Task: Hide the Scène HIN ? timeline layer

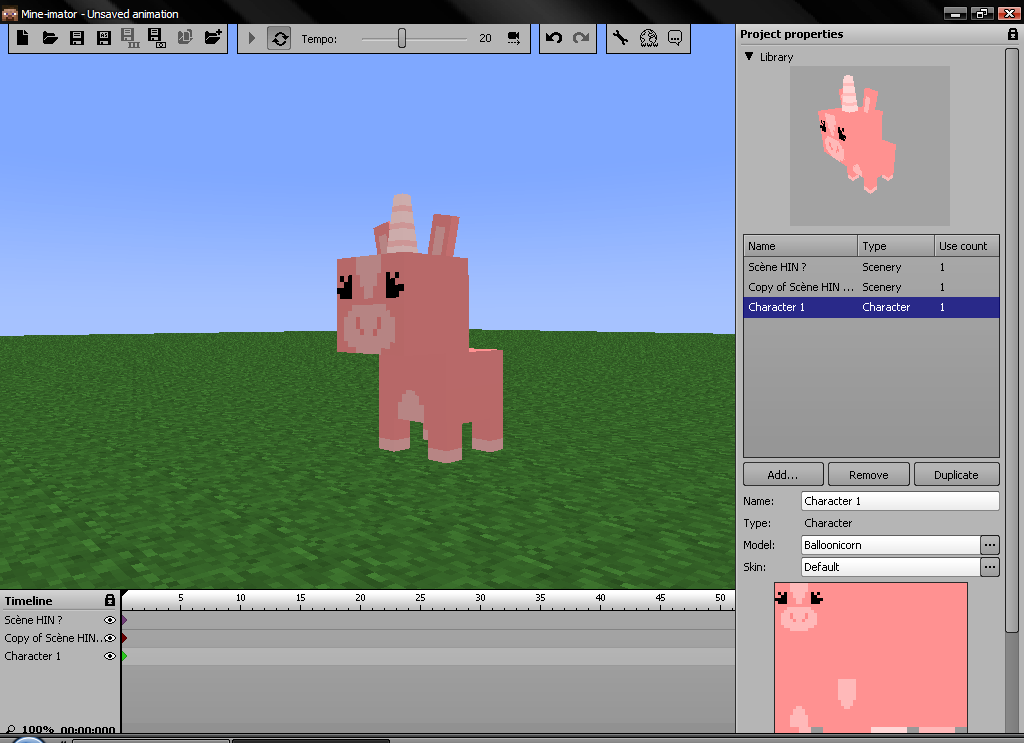Action: click(x=110, y=620)
